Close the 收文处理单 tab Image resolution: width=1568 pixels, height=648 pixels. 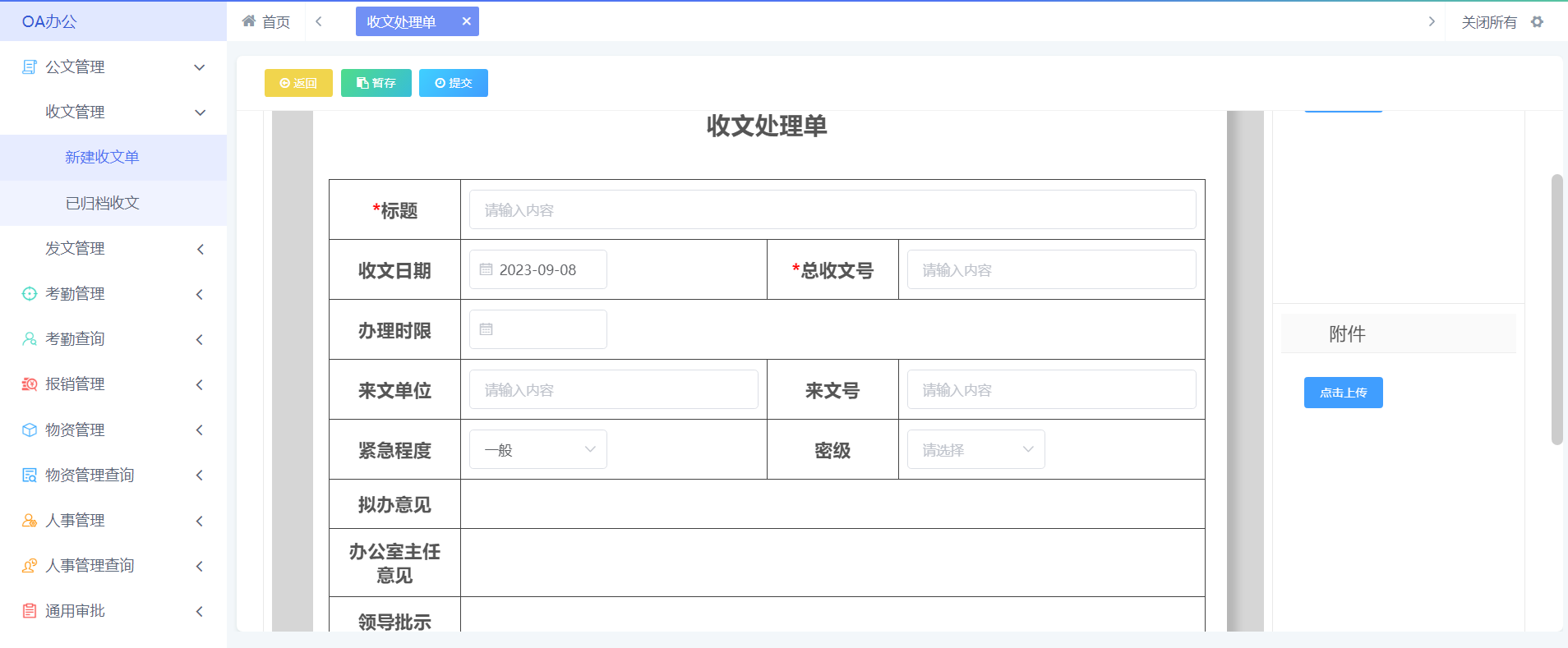tap(466, 21)
